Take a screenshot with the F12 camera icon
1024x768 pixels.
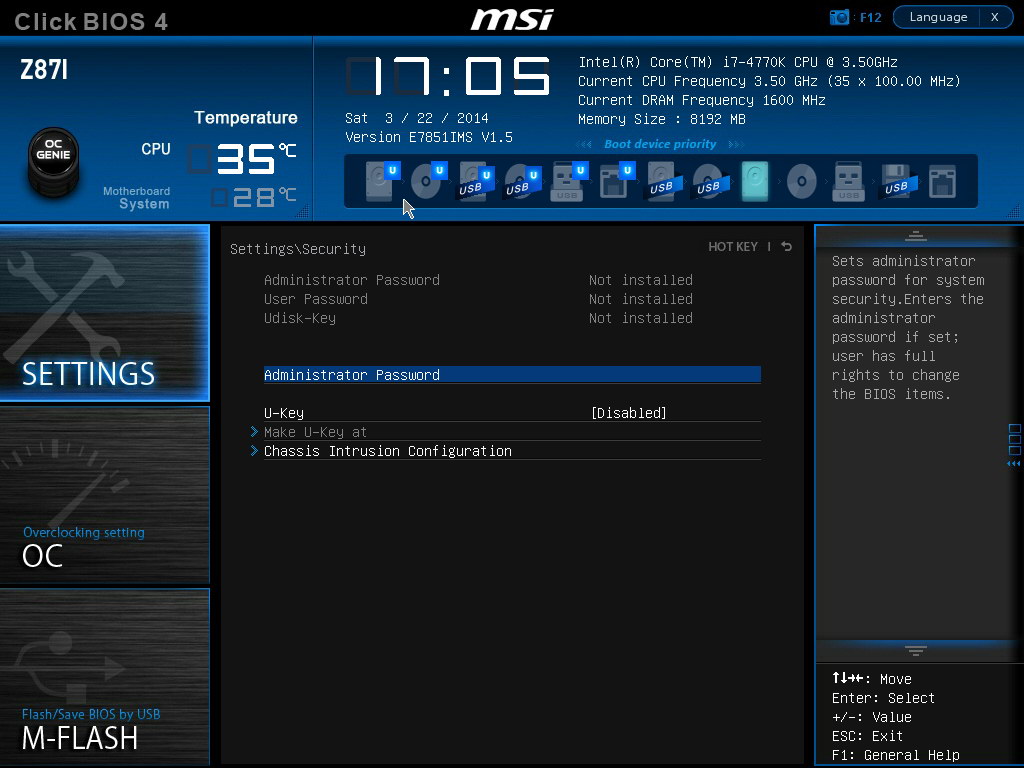point(839,17)
